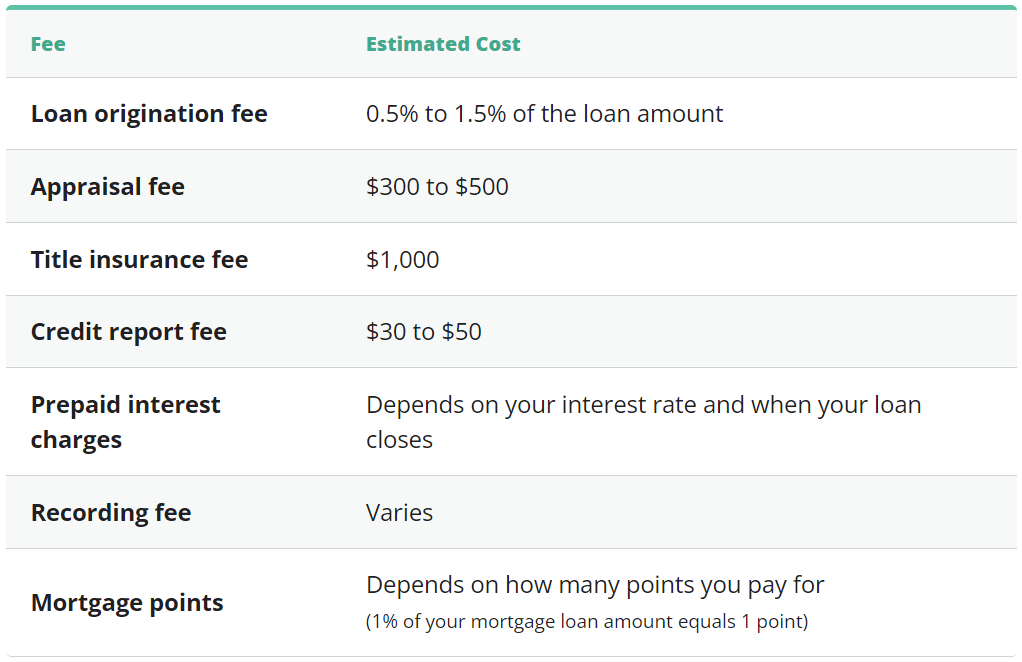Select the Prepaid interest charges label
The height and width of the screenshot is (662, 1022).
tap(125, 422)
